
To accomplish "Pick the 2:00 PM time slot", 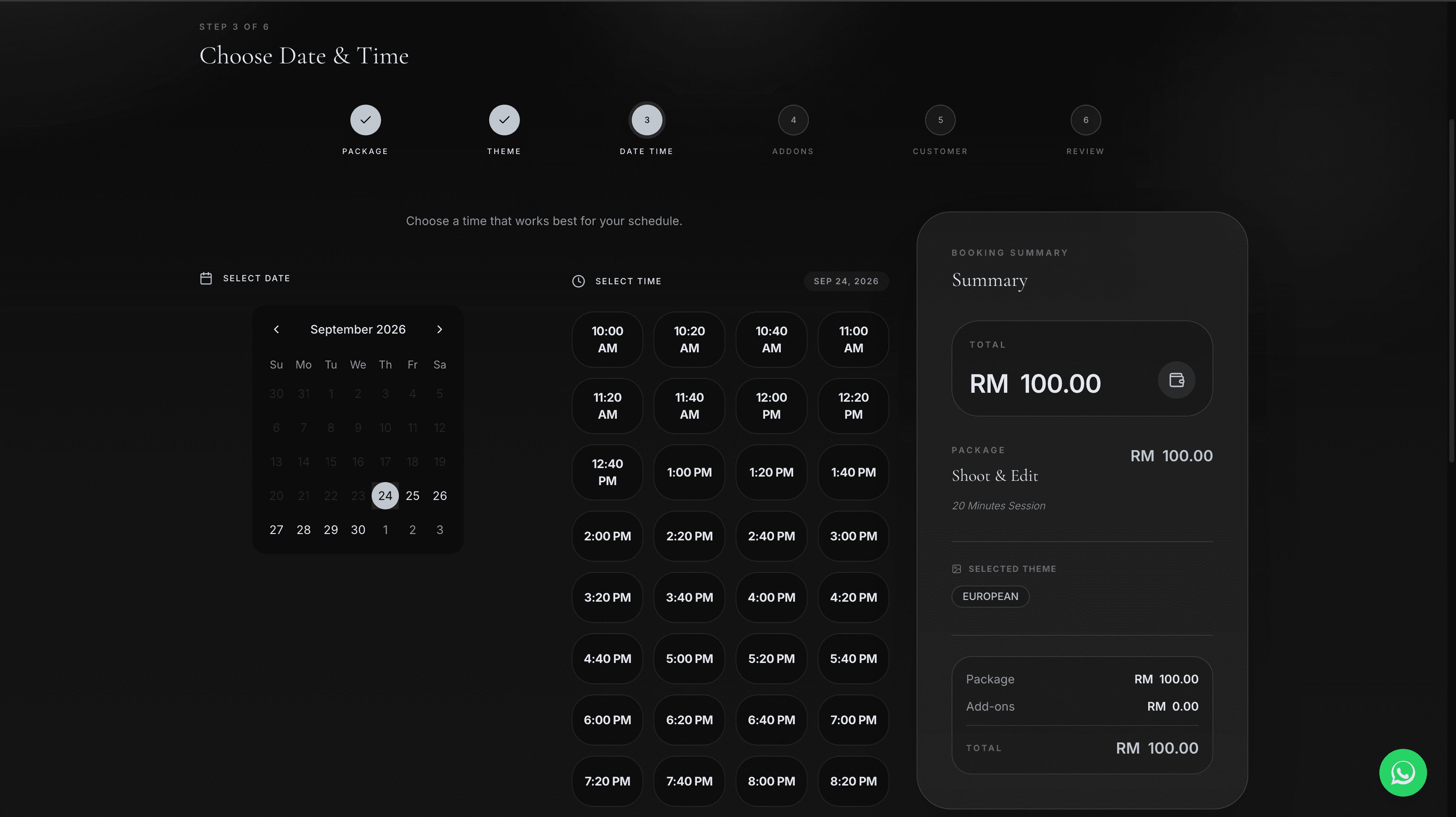I will [607, 536].
